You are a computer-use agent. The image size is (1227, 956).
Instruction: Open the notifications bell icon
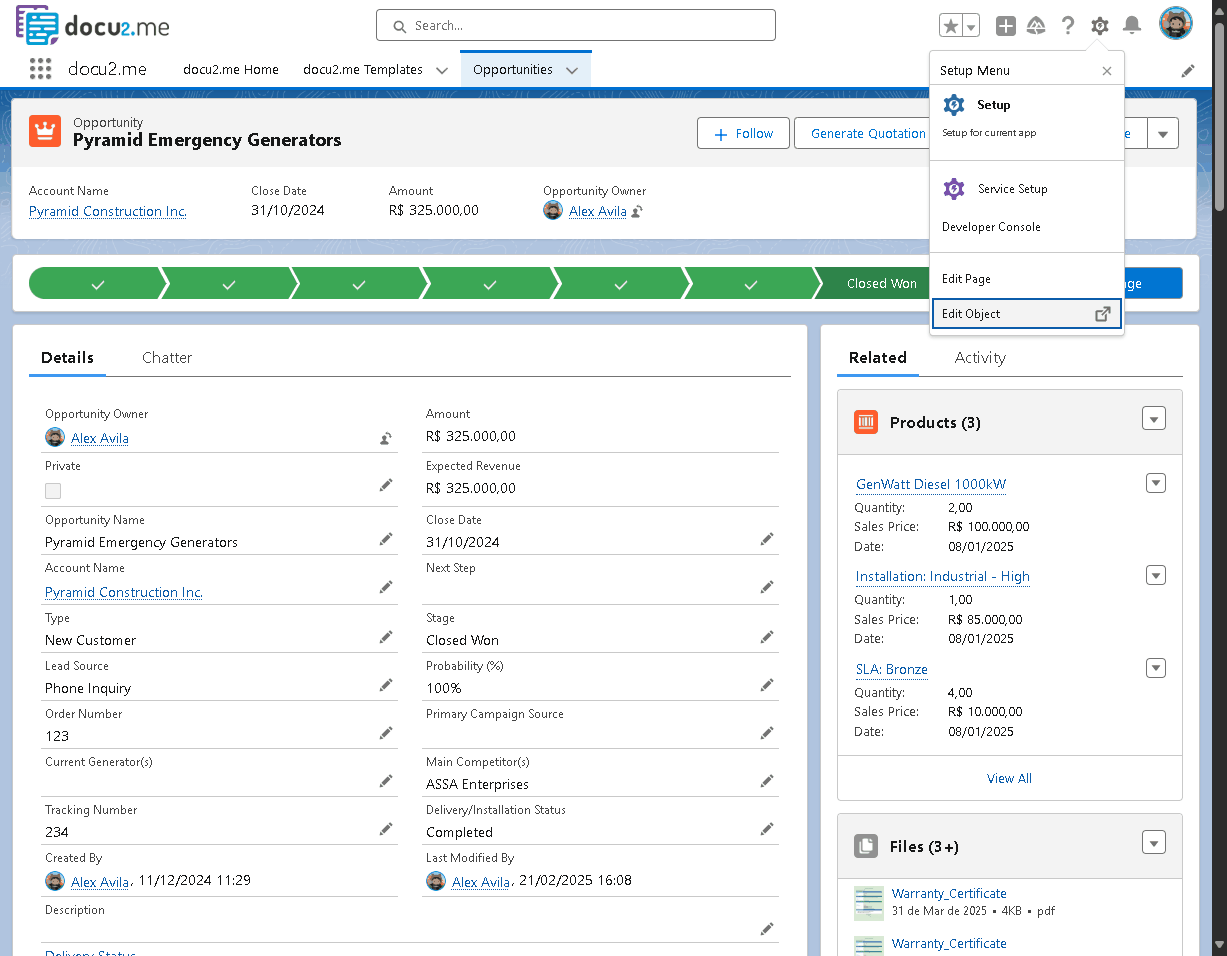(x=1132, y=26)
